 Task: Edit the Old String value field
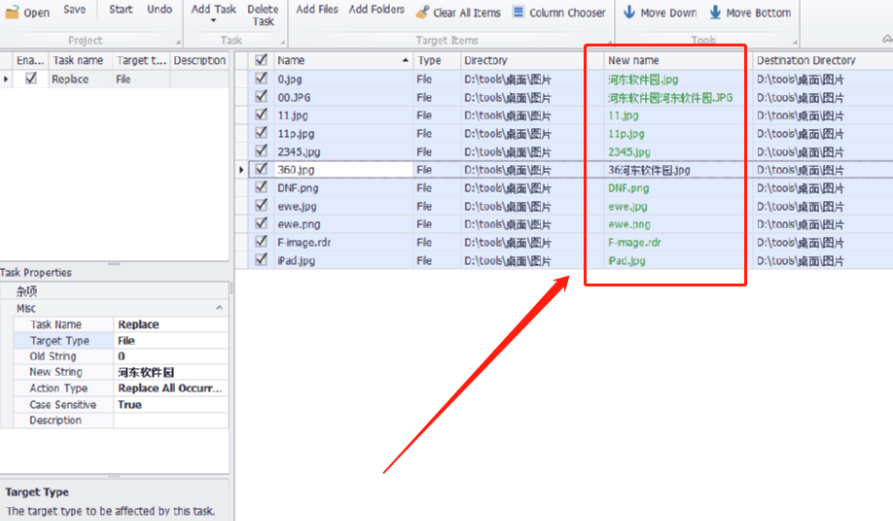170,356
